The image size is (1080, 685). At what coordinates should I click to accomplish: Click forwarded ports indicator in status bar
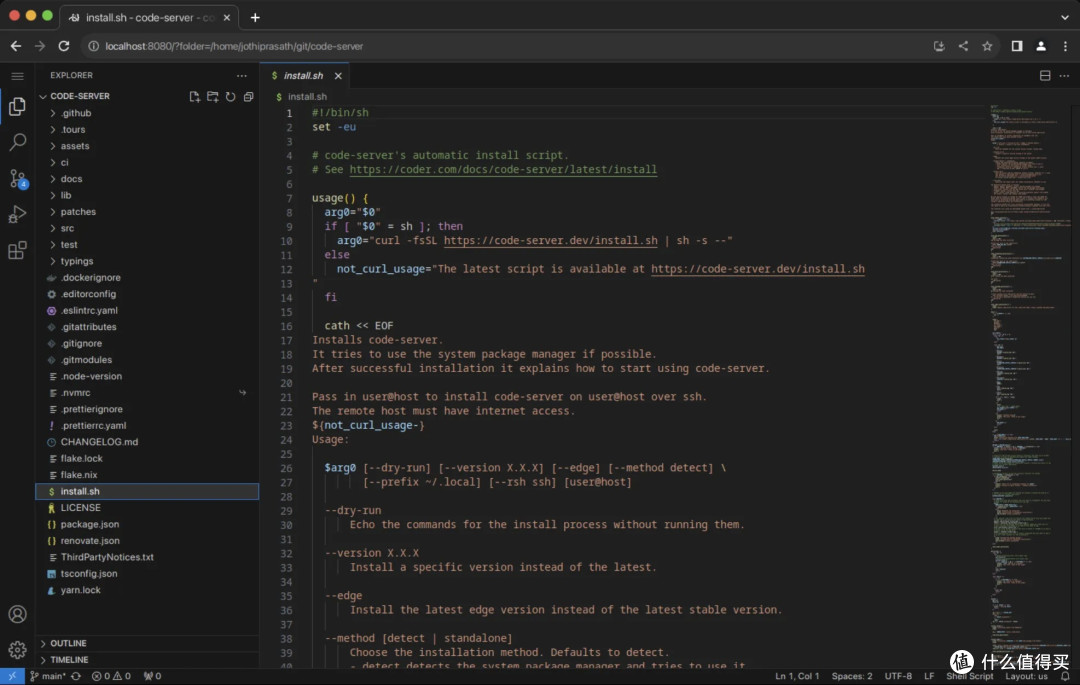pyautogui.click(x=152, y=676)
